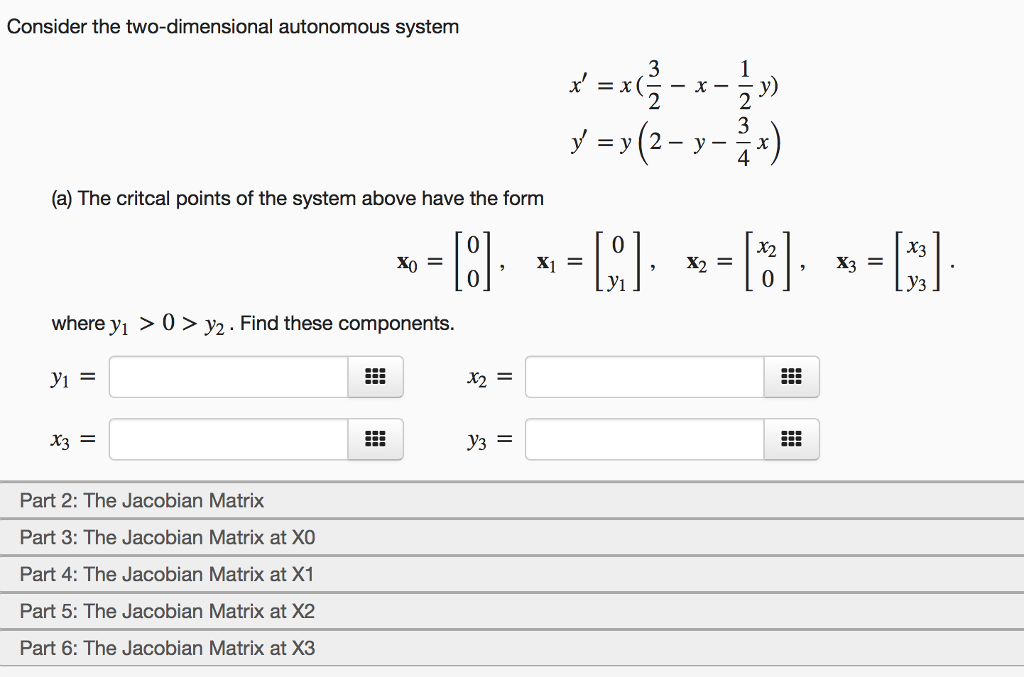Open the equation editor beside x3
This screenshot has width=1024, height=677.
374,439
